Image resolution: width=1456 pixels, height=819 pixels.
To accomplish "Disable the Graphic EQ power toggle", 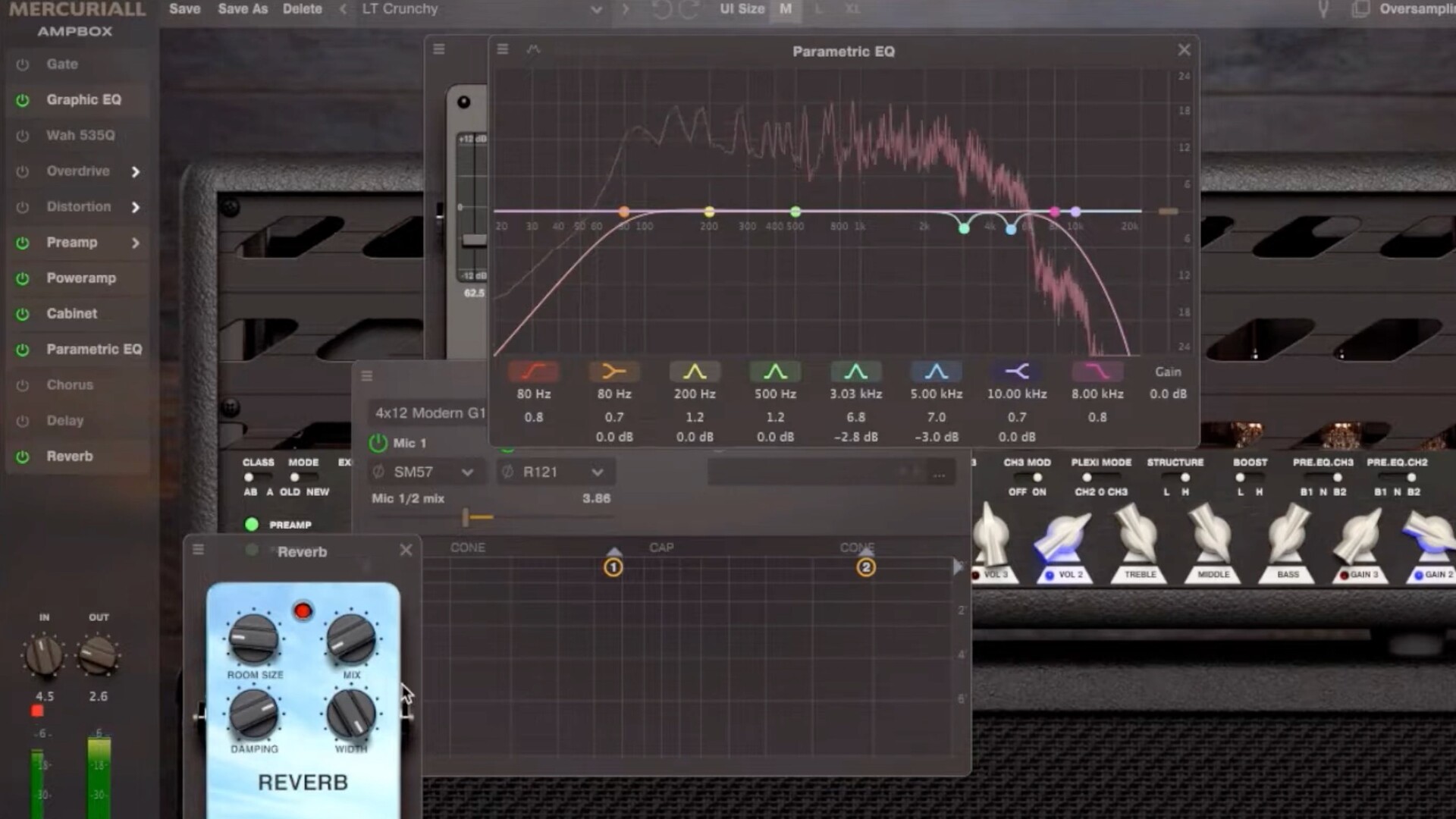I will [23, 100].
